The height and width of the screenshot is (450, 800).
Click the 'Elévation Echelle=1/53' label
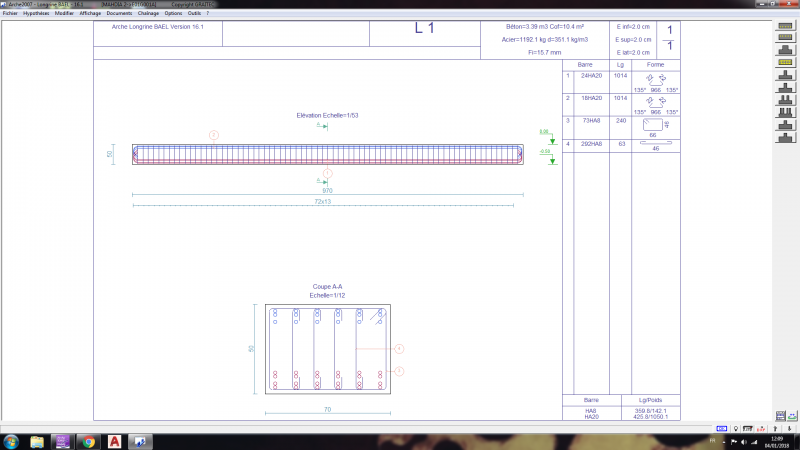(328, 115)
